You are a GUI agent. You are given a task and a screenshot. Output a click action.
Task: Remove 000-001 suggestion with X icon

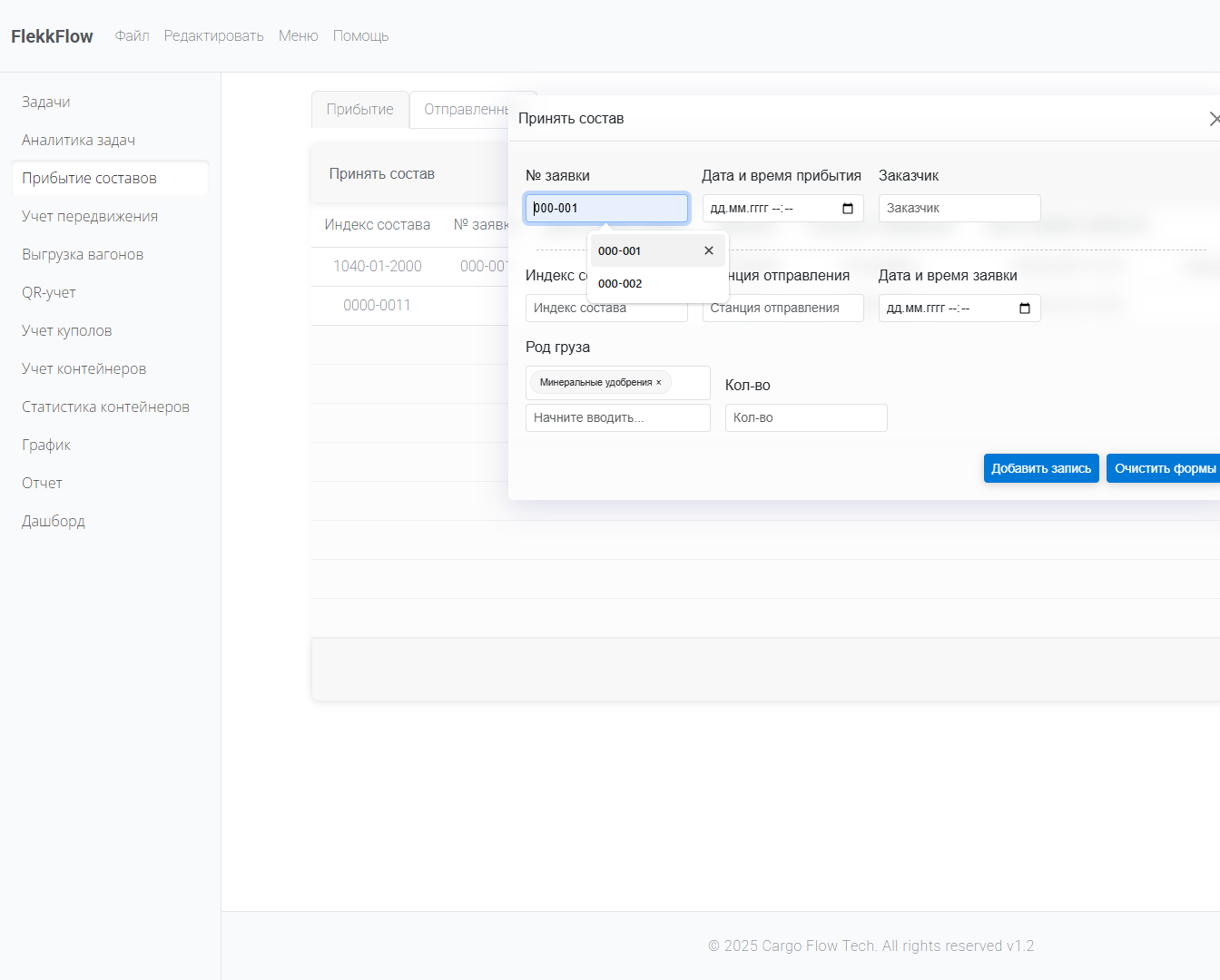click(709, 250)
